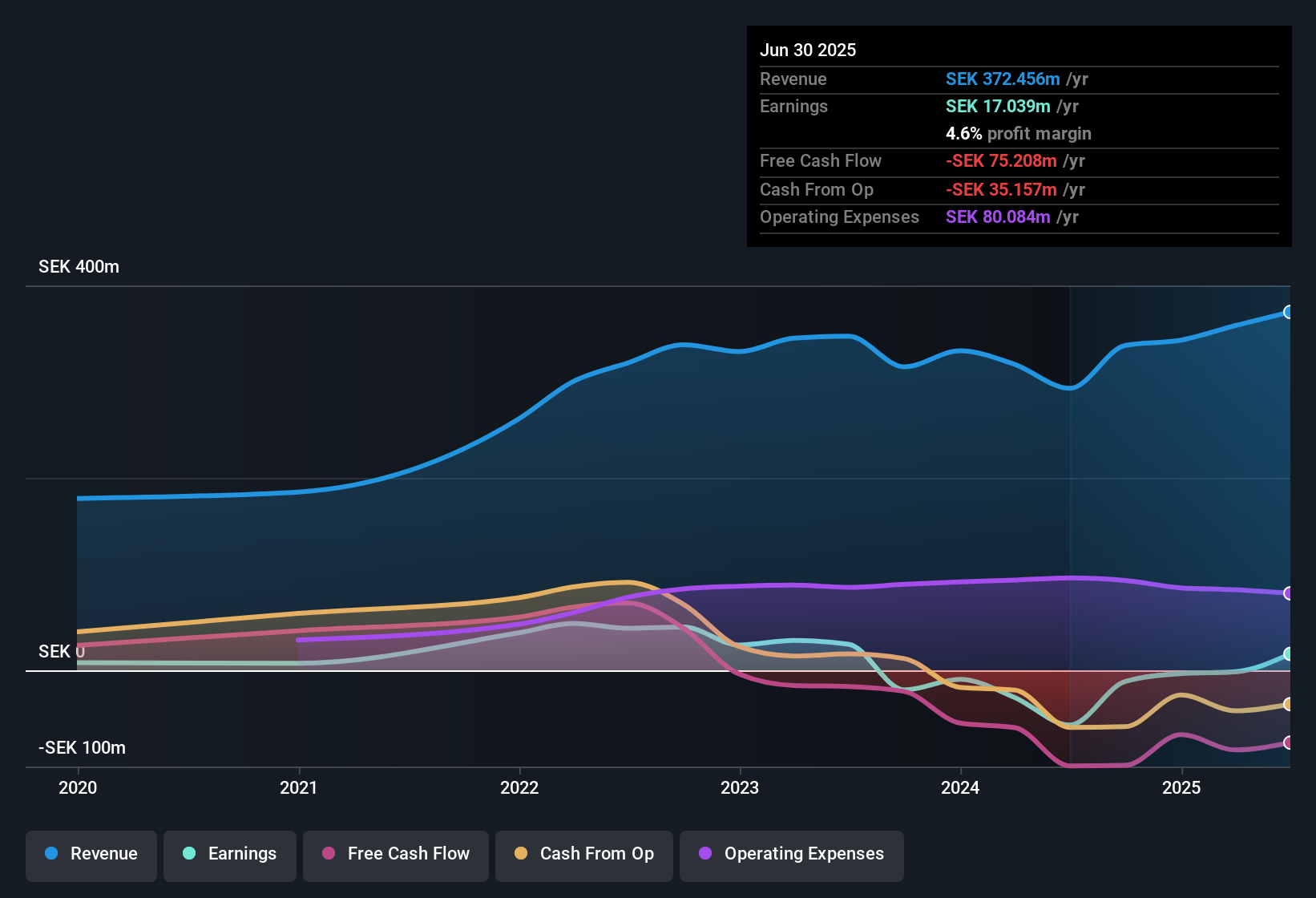Click the 2023 label on the x-axis
The width and height of the screenshot is (1316, 898).
coord(740,787)
